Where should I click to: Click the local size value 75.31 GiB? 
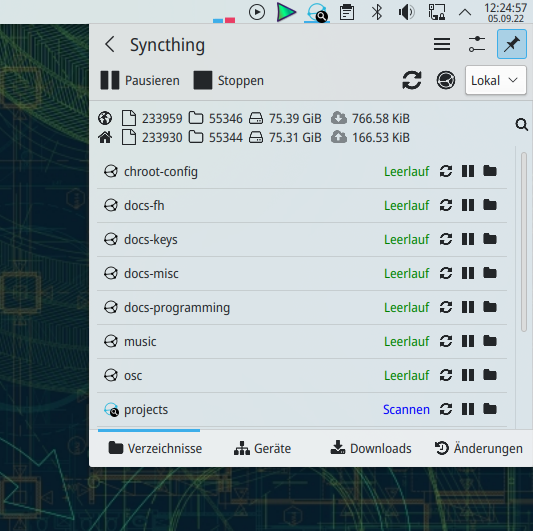(295, 137)
